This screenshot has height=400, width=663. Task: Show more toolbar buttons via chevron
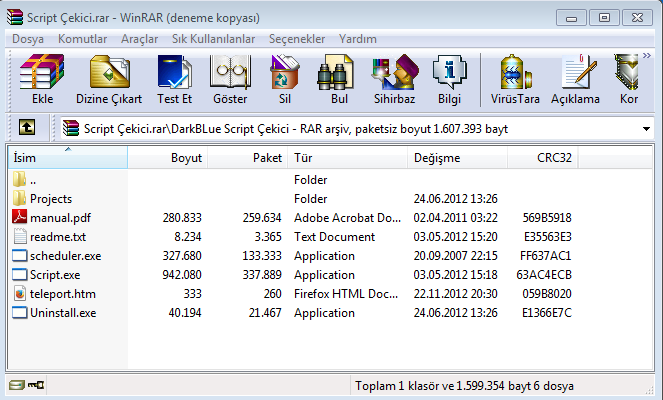tap(647, 55)
